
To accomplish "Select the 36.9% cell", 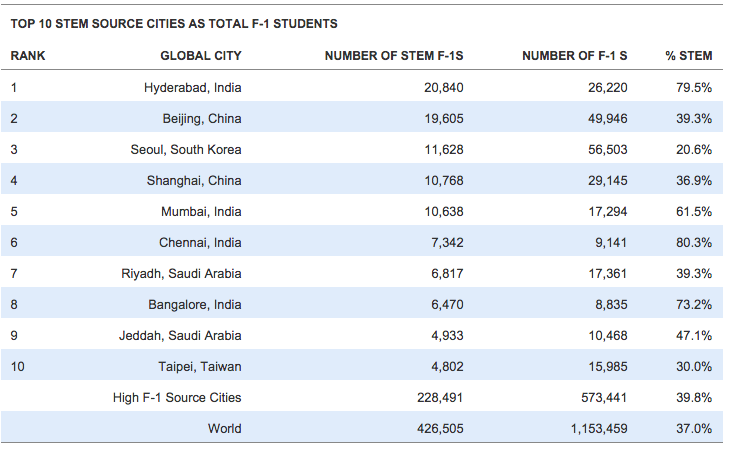I will (x=694, y=181).
